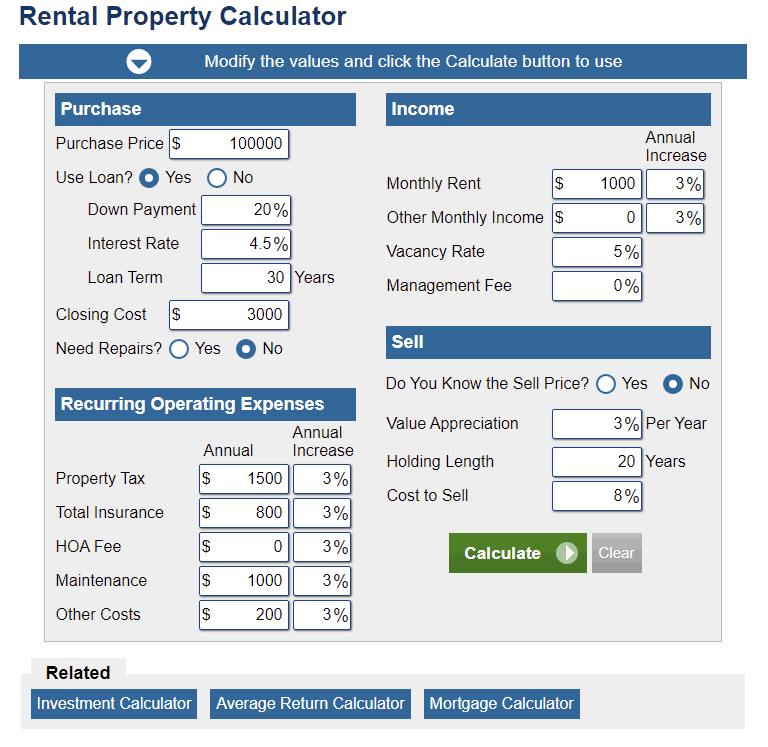Collapse the calculator panel with the down-arrow icon
Viewport: 768px width, 747px height.
click(x=138, y=62)
